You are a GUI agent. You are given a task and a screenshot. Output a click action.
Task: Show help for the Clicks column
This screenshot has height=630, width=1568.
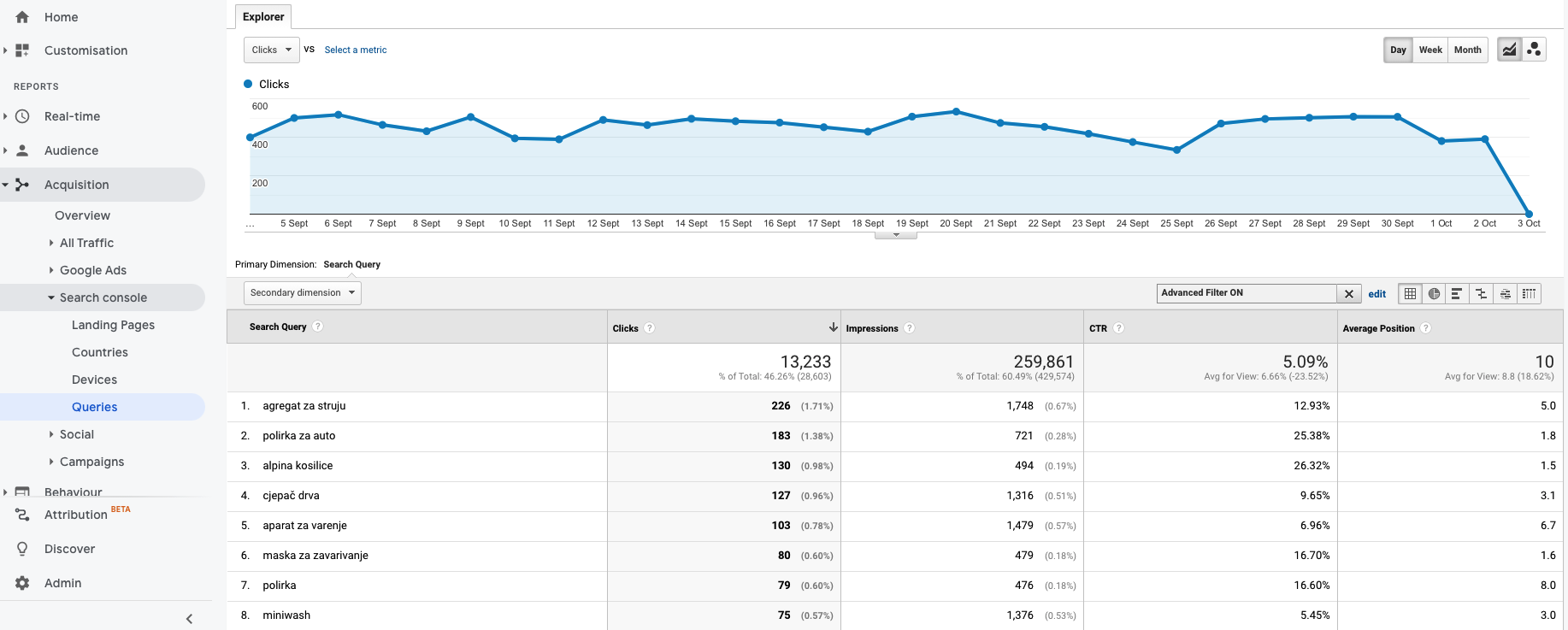pyautogui.click(x=650, y=328)
